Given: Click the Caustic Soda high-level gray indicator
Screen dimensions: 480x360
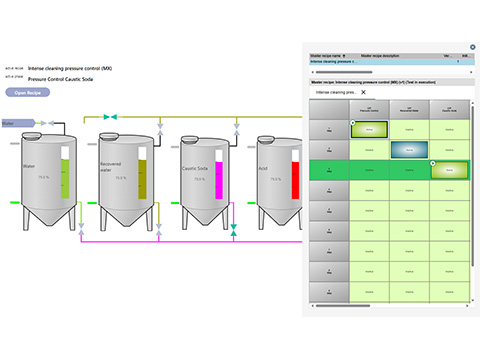Looking at the screenshot, I should [x=175, y=147].
